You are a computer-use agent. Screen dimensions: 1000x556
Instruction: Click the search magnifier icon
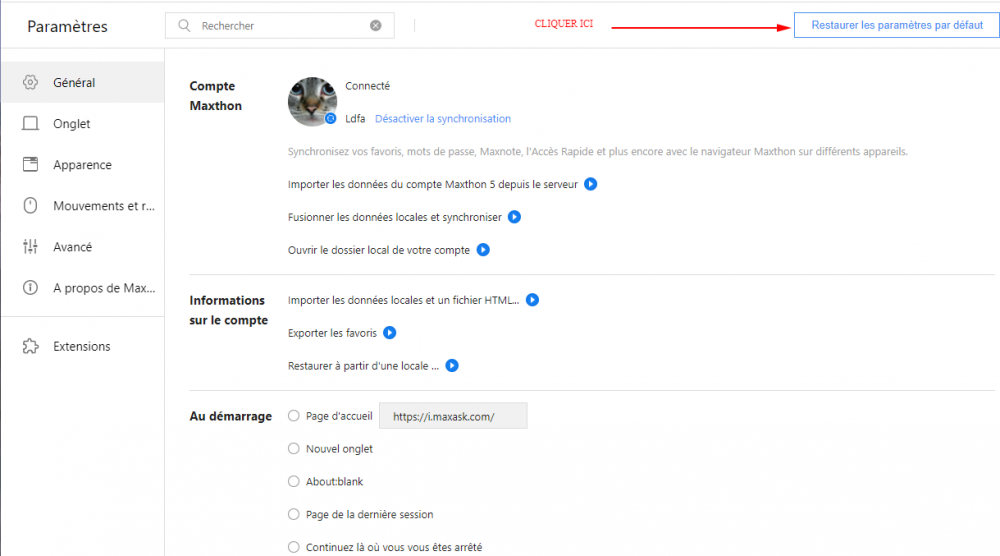(184, 26)
